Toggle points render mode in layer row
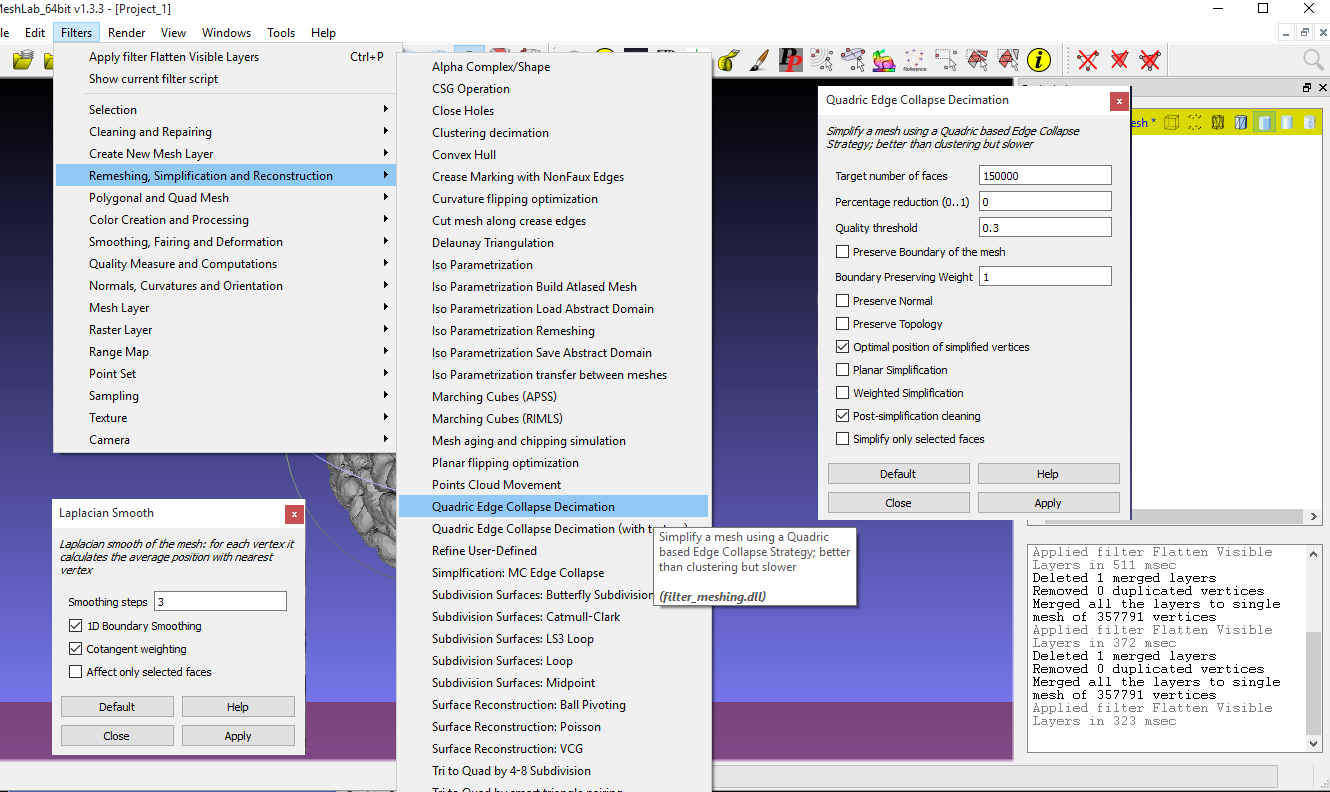 click(x=1194, y=122)
